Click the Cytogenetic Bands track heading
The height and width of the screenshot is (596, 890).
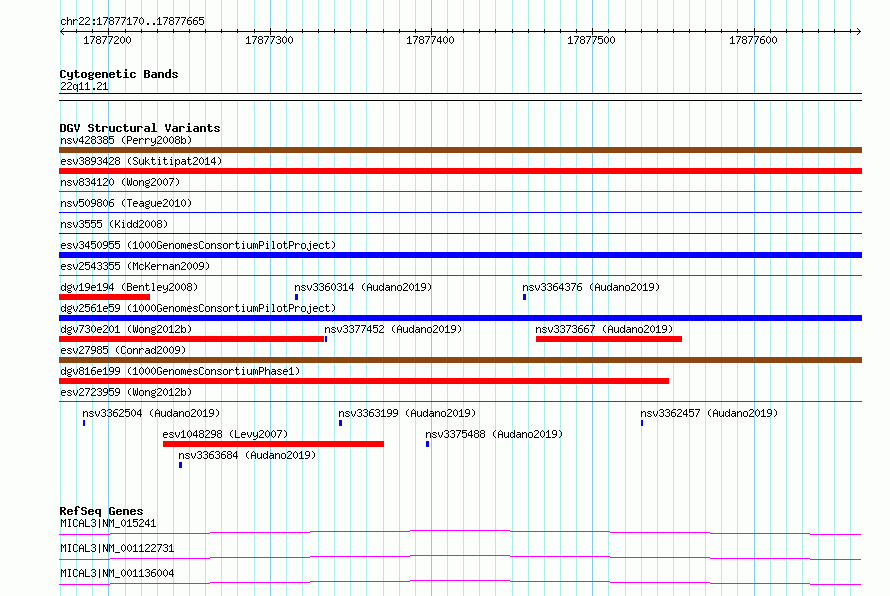click(x=119, y=74)
